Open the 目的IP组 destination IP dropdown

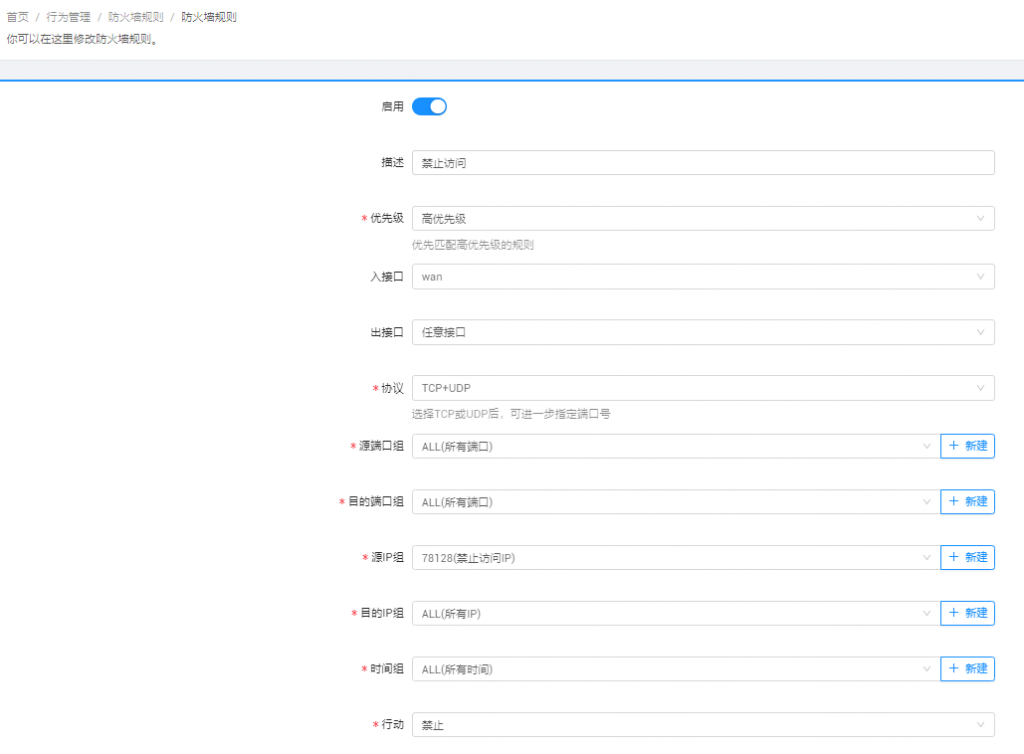pos(675,613)
